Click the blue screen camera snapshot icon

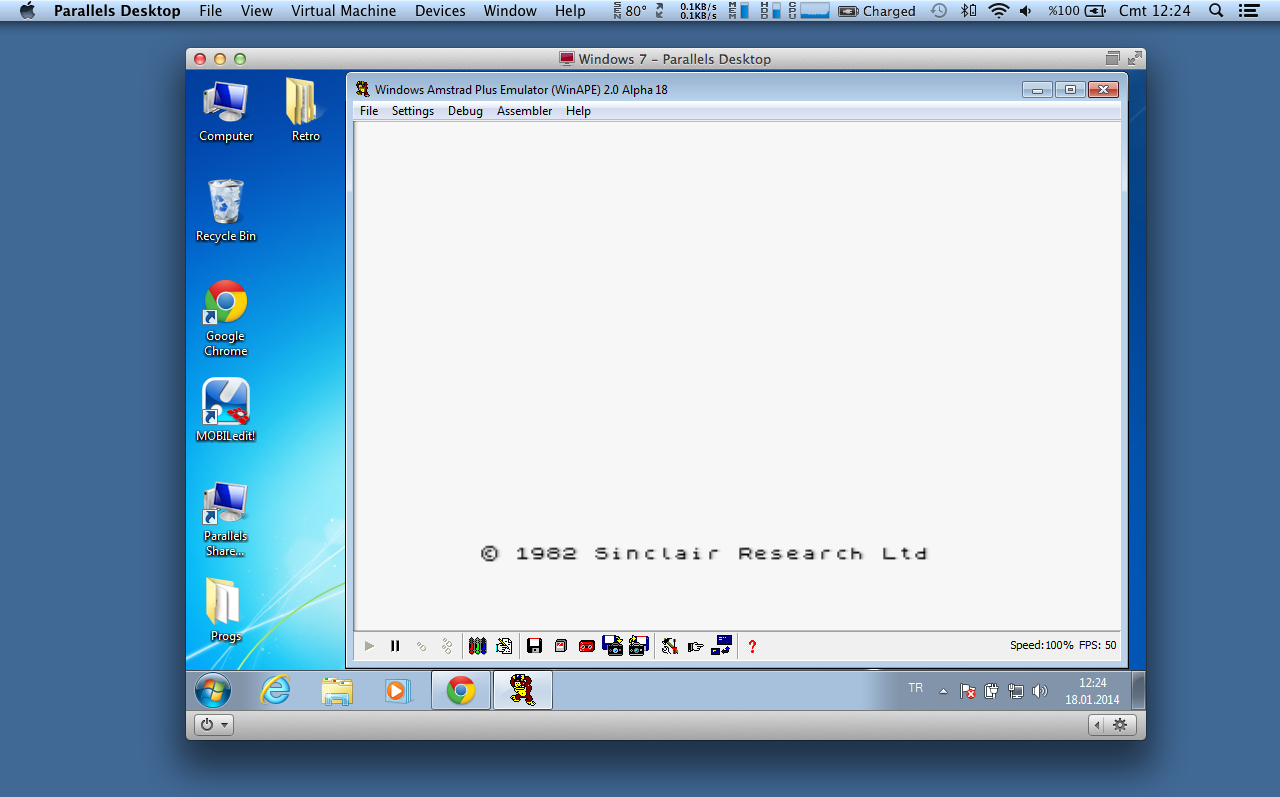tap(613, 646)
